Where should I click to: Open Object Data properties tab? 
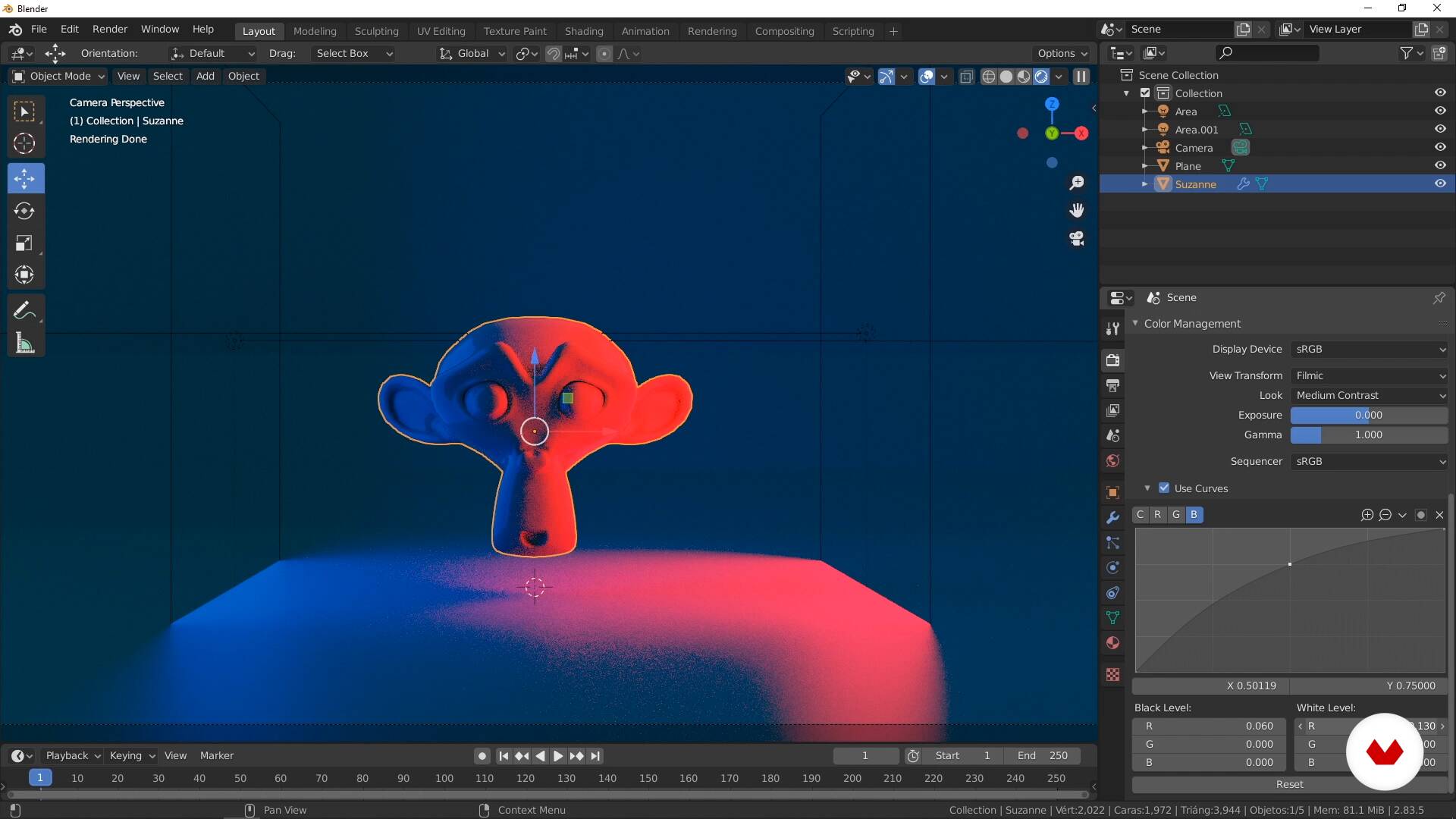tap(1112, 617)
